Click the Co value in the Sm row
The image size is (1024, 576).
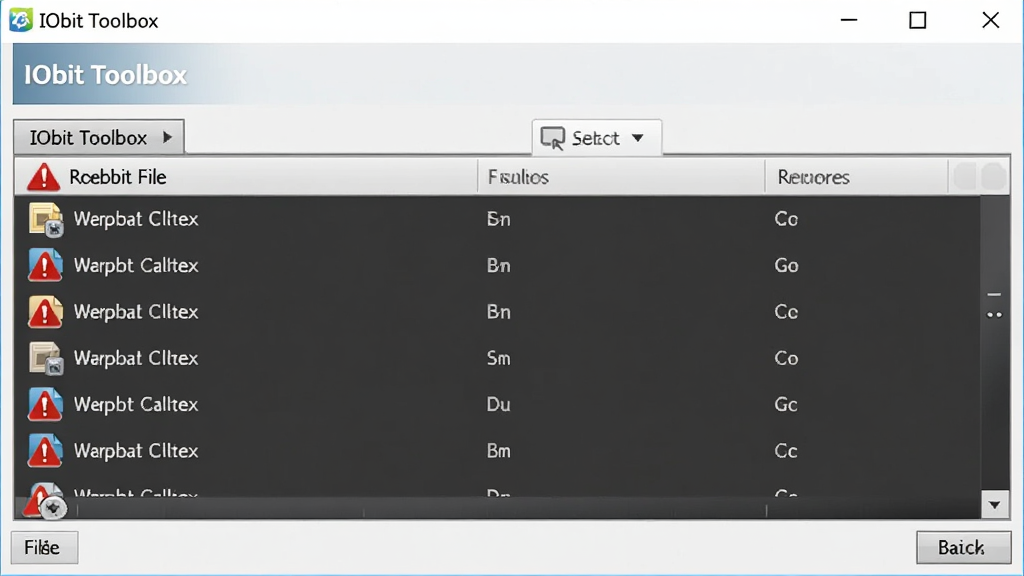(x=786, y=358)
